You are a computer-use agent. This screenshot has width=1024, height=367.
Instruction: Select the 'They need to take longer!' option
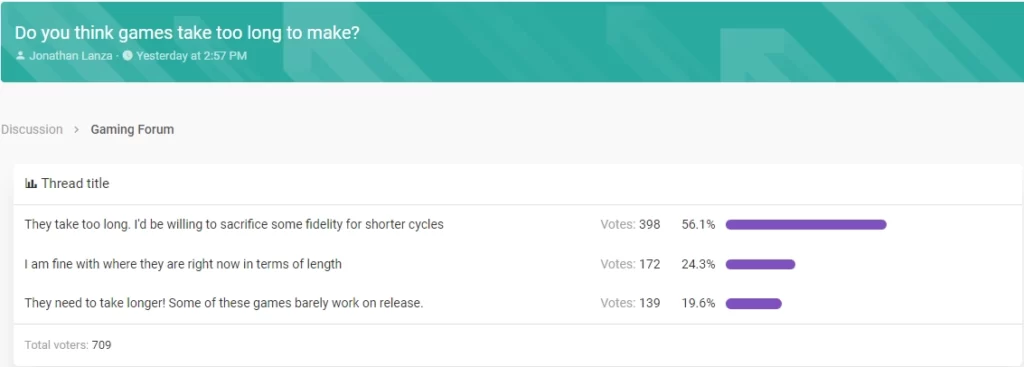point(224,304)
